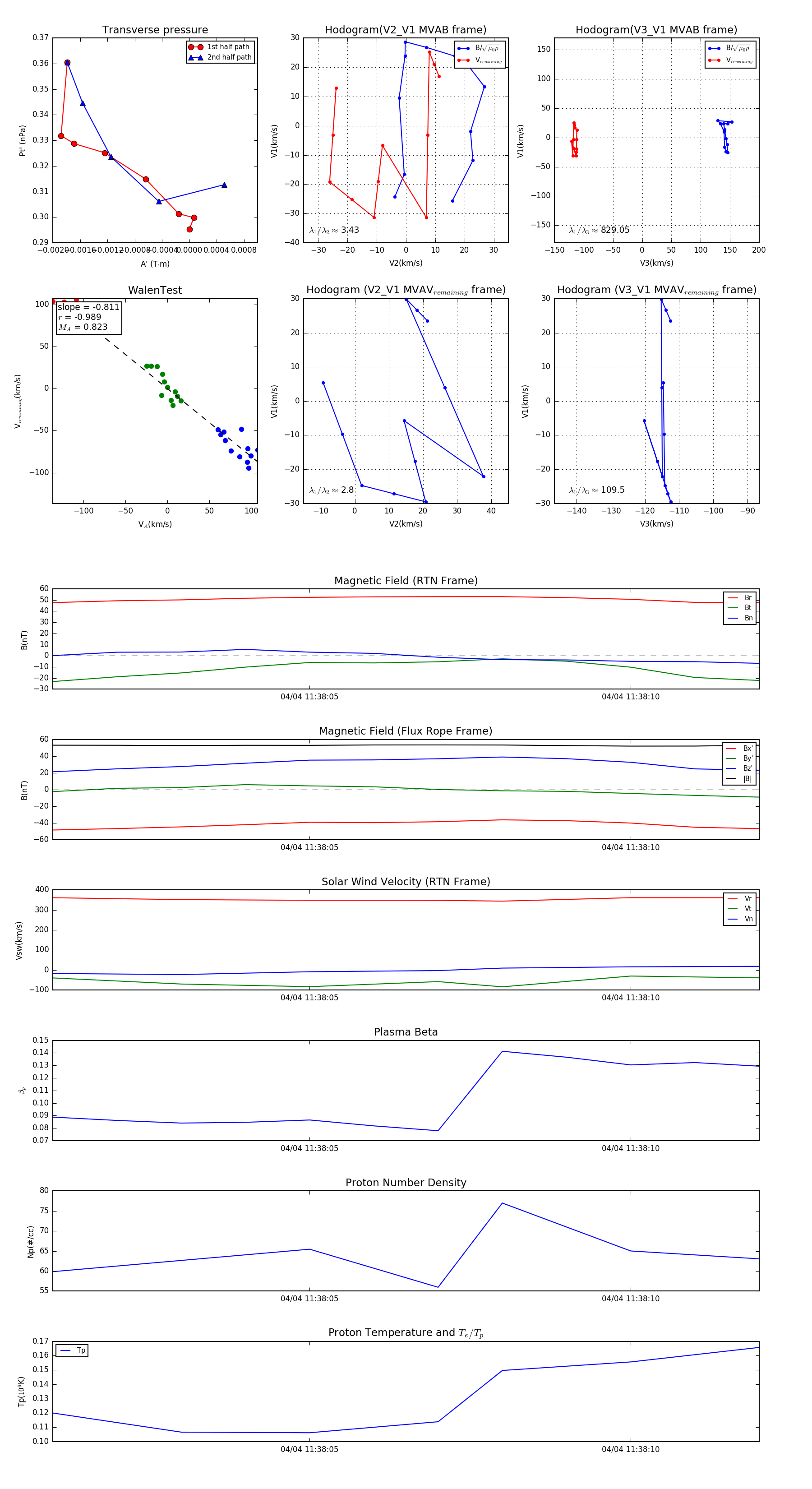Select the 'r = -0.989' annotation
The height and width of the screenshot is (1489, 812).
pyautogui.click(x=80, y=317)
